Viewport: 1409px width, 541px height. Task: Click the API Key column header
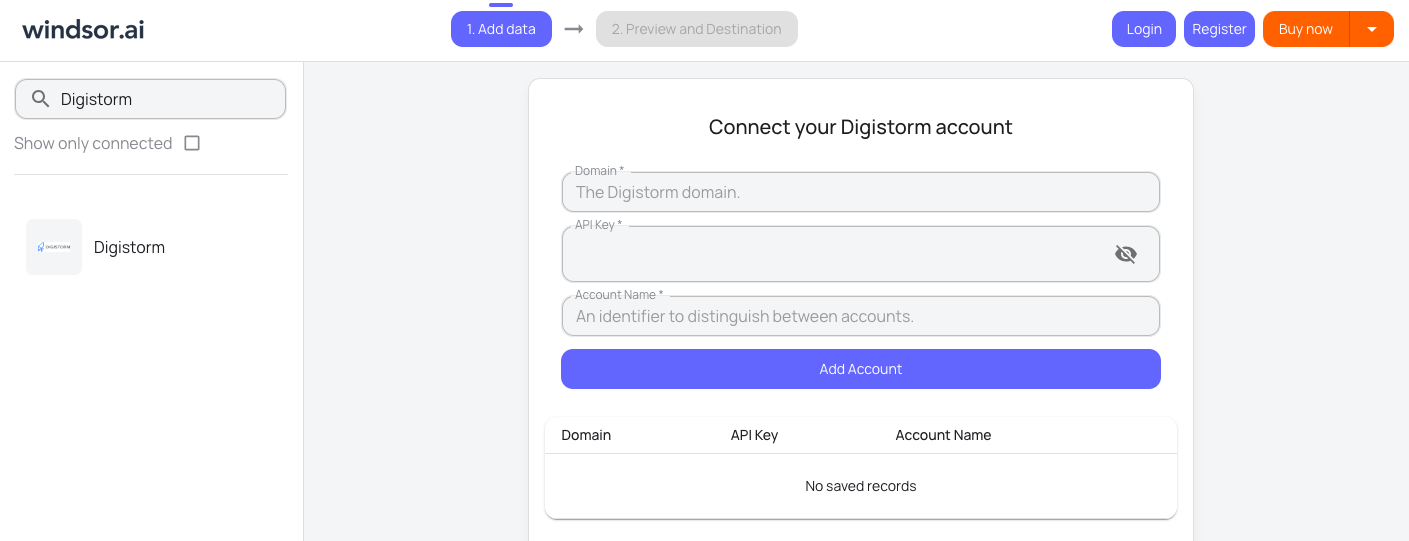[754, 435]
